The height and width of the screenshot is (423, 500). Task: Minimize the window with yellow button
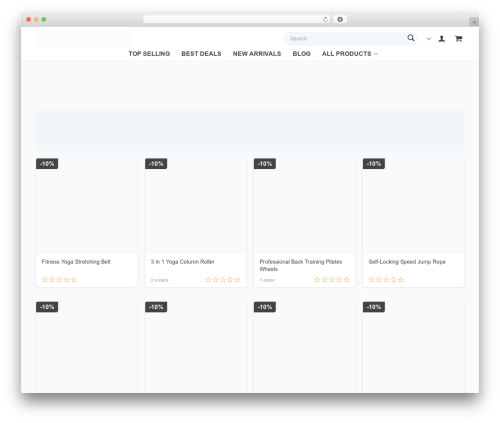click(x=36, y=20)
